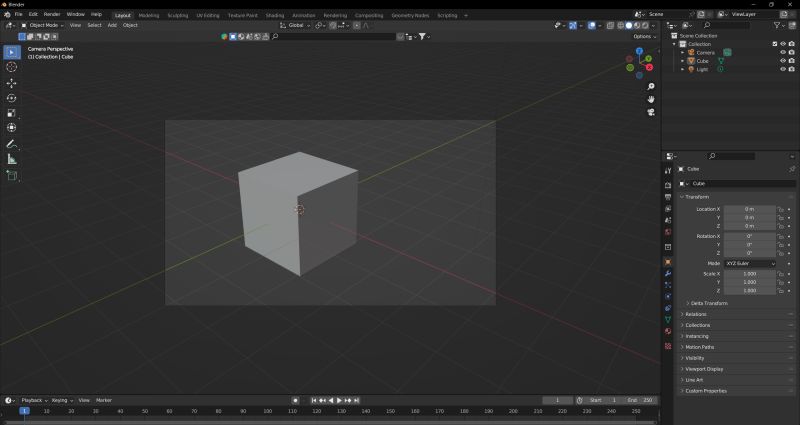Select the Cursor tool
The image size is (800, 425).
tap(12, 67)
